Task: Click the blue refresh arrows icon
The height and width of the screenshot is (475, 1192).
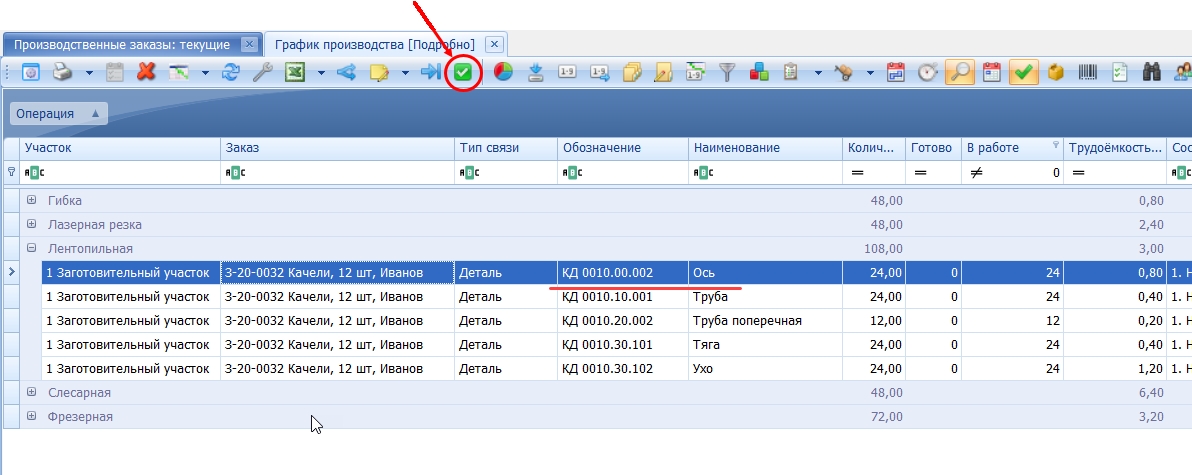Action: tap(230, 73)
